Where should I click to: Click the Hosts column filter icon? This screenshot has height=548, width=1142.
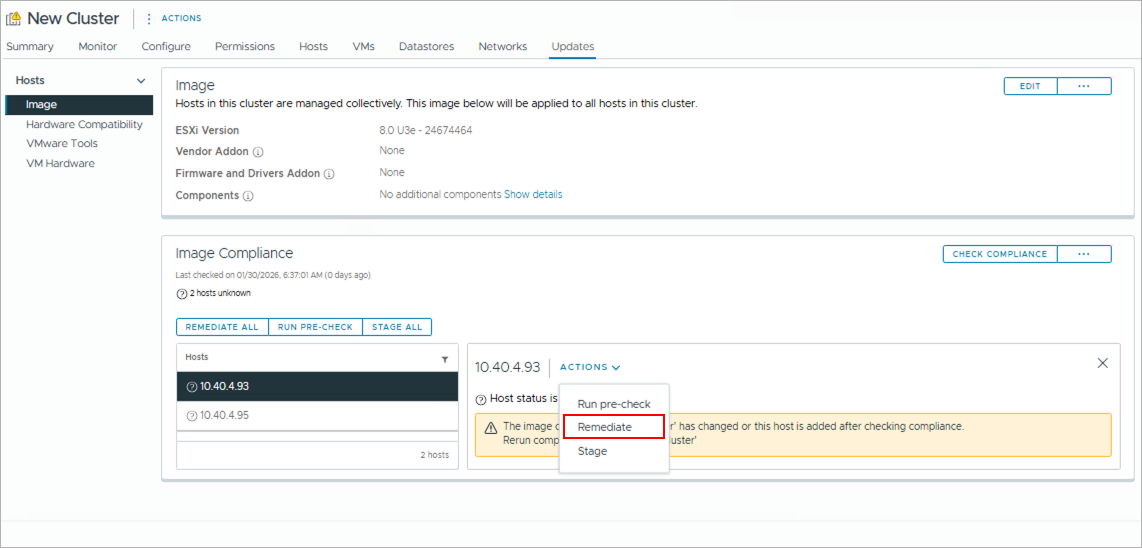[445, 358]
